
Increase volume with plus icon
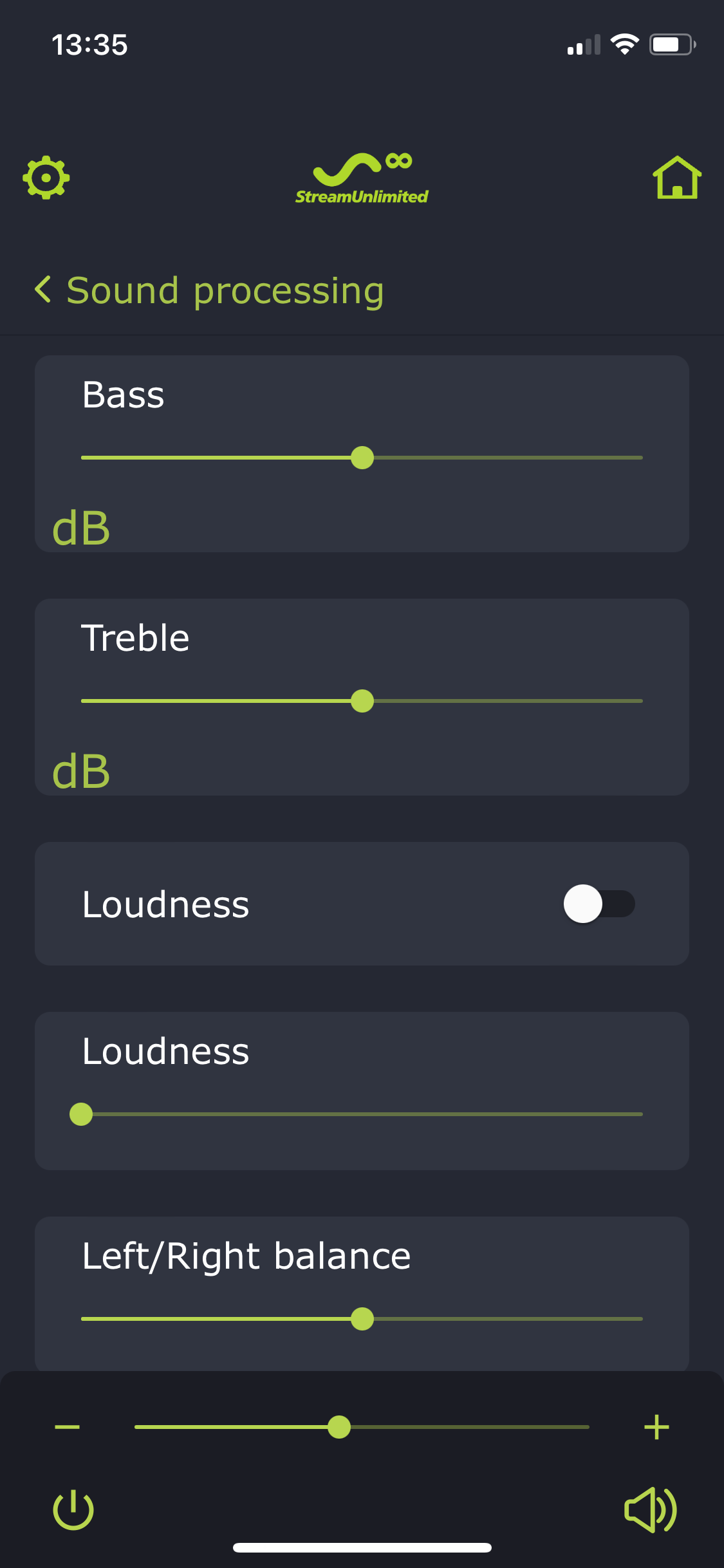[656, 1427]
